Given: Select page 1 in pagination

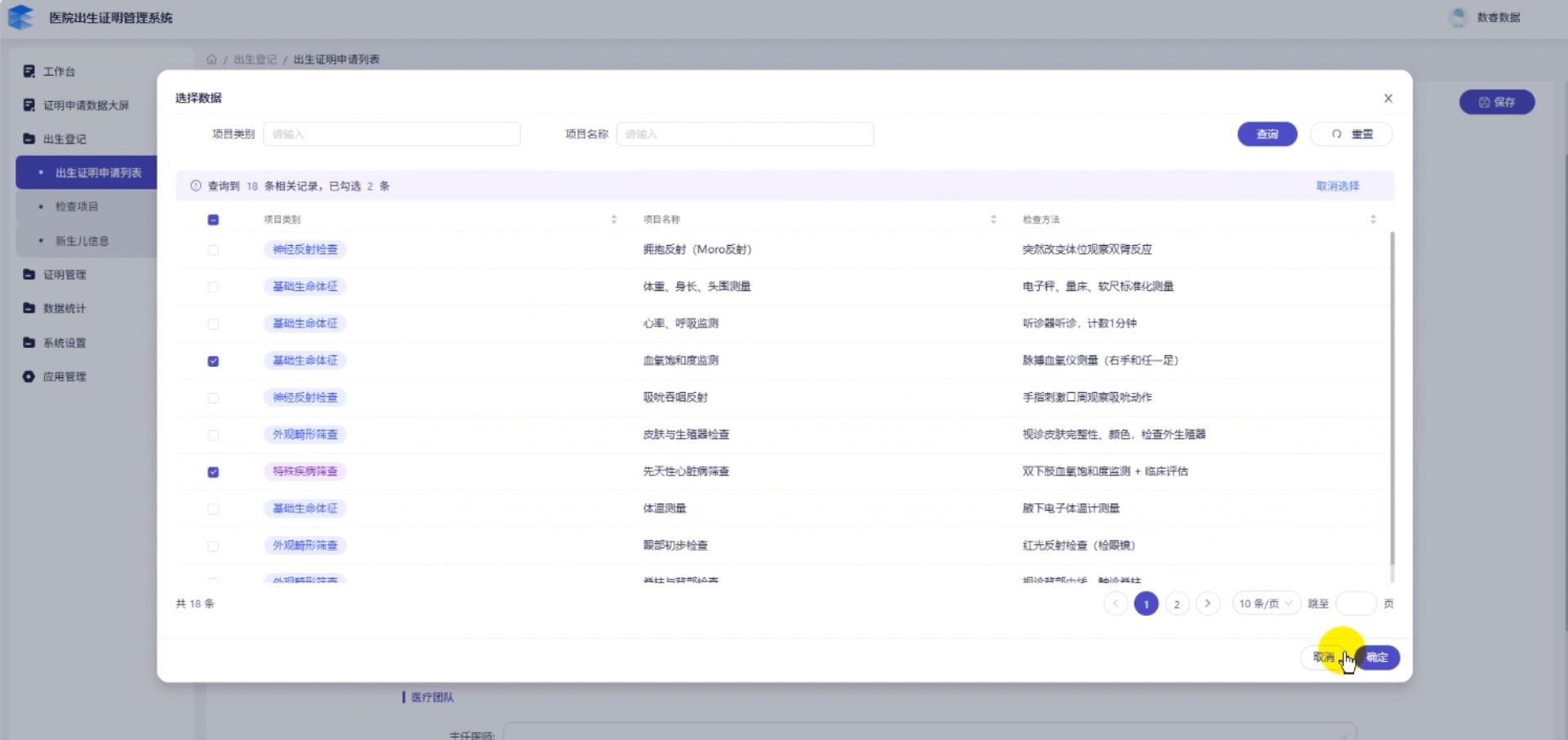Looking at the screenshot, I should (1147, 604).
